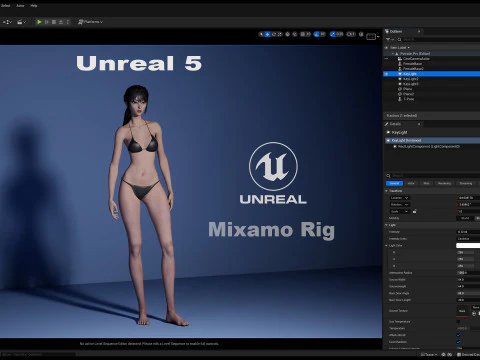This screenshot has height=360, width=480.
Task: Toggle rotation snapping in the viewport toolbar
Action: [x=316, y=34]
